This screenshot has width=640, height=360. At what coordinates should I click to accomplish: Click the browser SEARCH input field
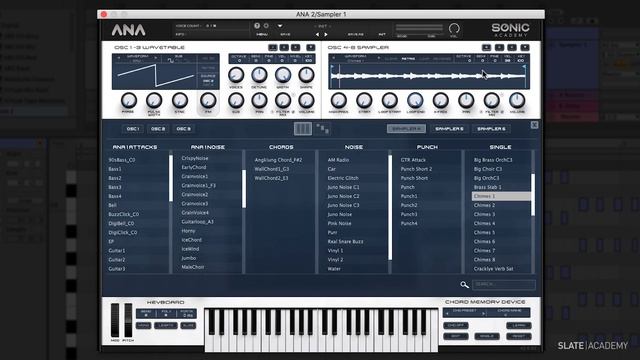tap(504, 284)
